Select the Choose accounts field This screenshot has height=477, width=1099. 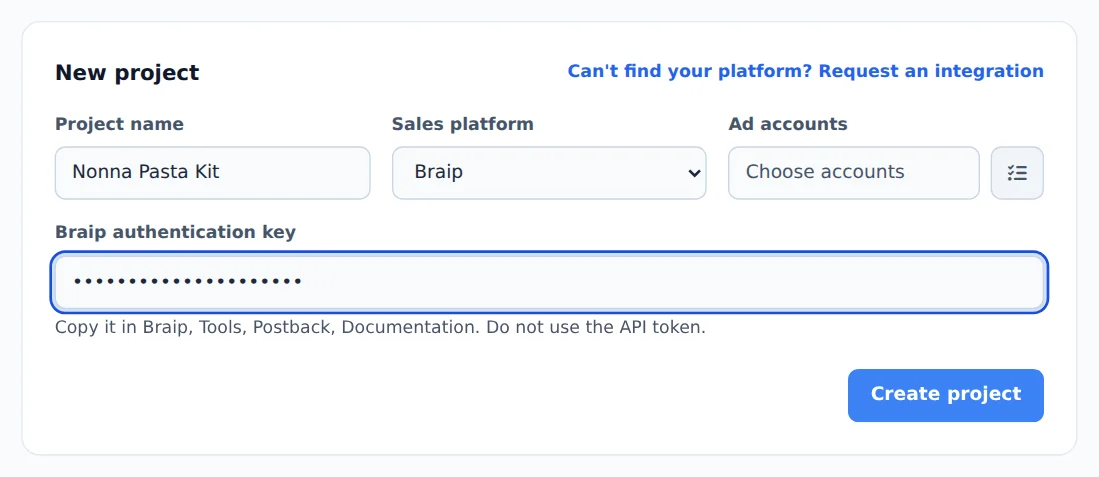(x=854, y=173)
